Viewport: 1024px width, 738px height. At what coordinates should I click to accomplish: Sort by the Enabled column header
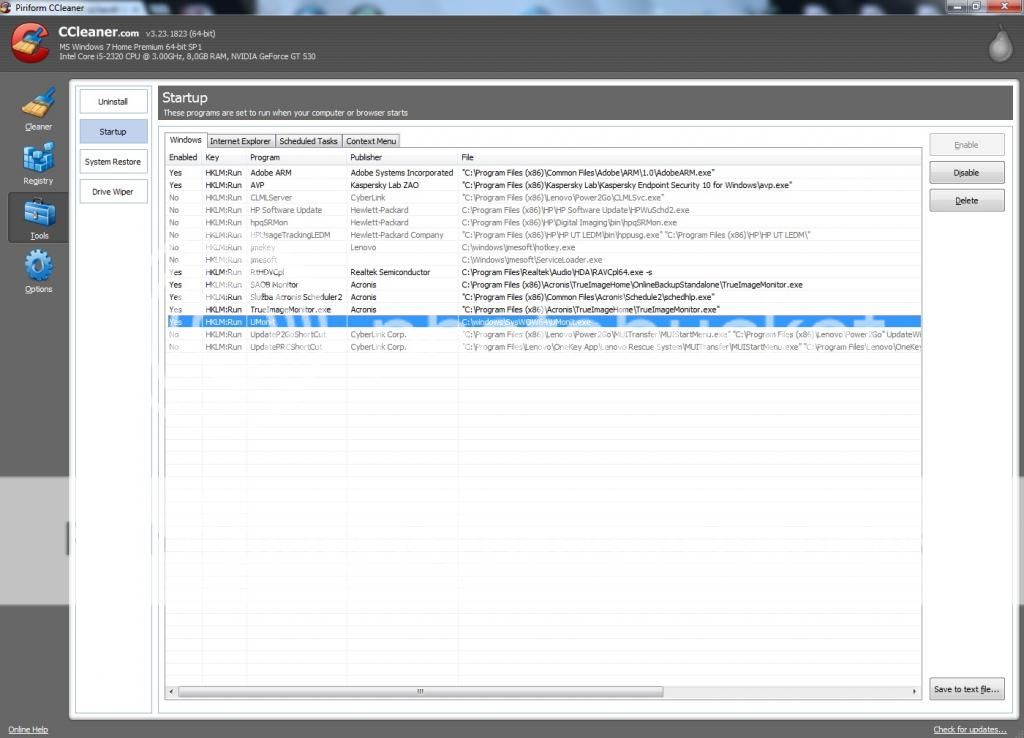[184, 157]
